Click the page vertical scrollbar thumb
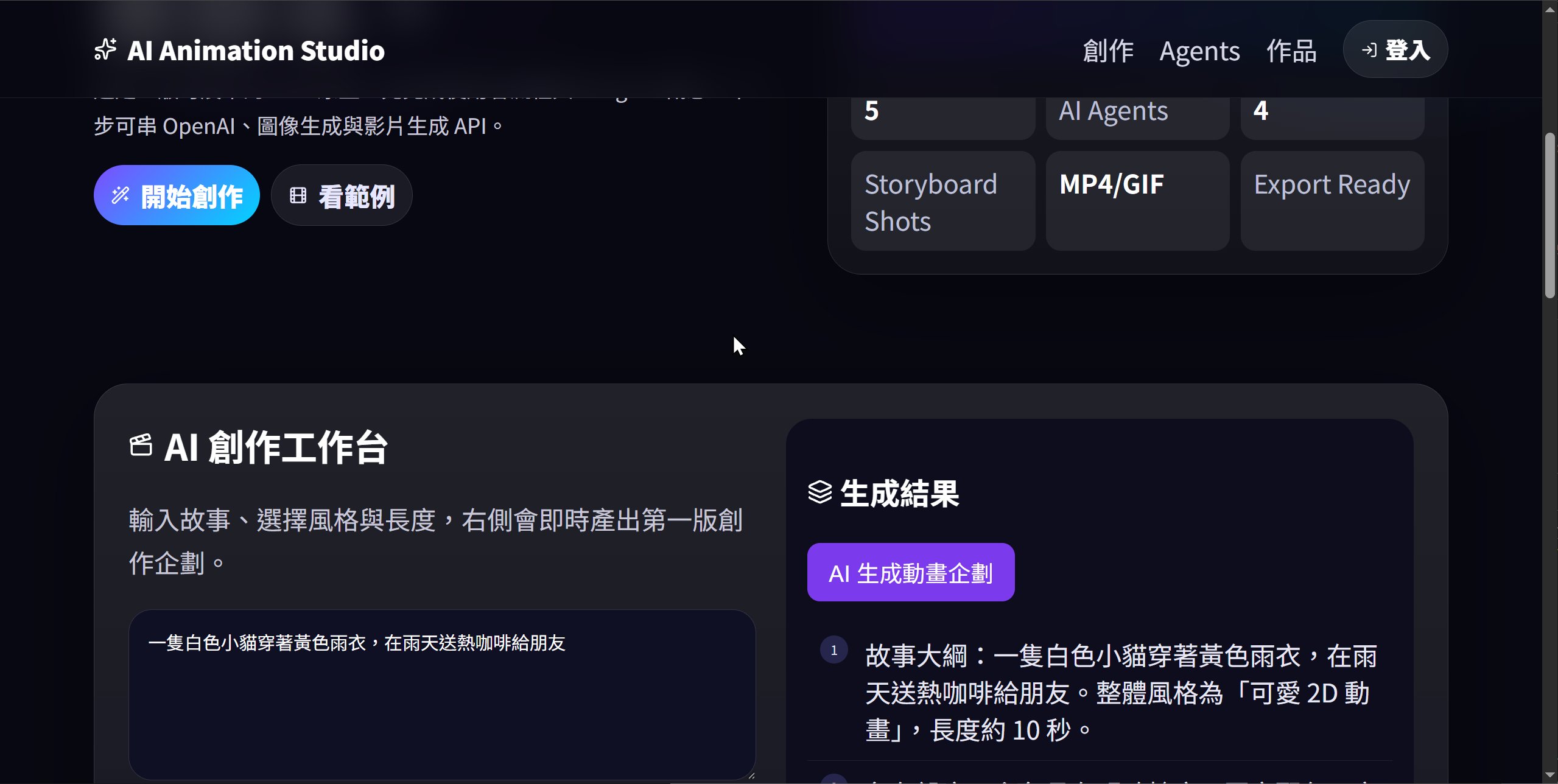The height and width of the screenshot is (784, 1558). click(x=1550, y=215)
